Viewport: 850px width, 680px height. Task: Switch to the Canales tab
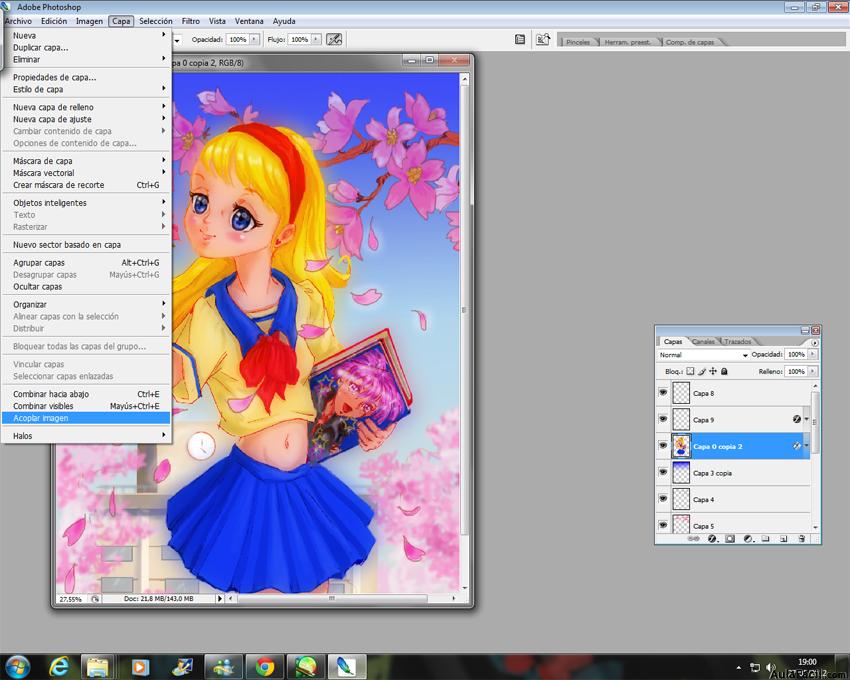(703, 342)
